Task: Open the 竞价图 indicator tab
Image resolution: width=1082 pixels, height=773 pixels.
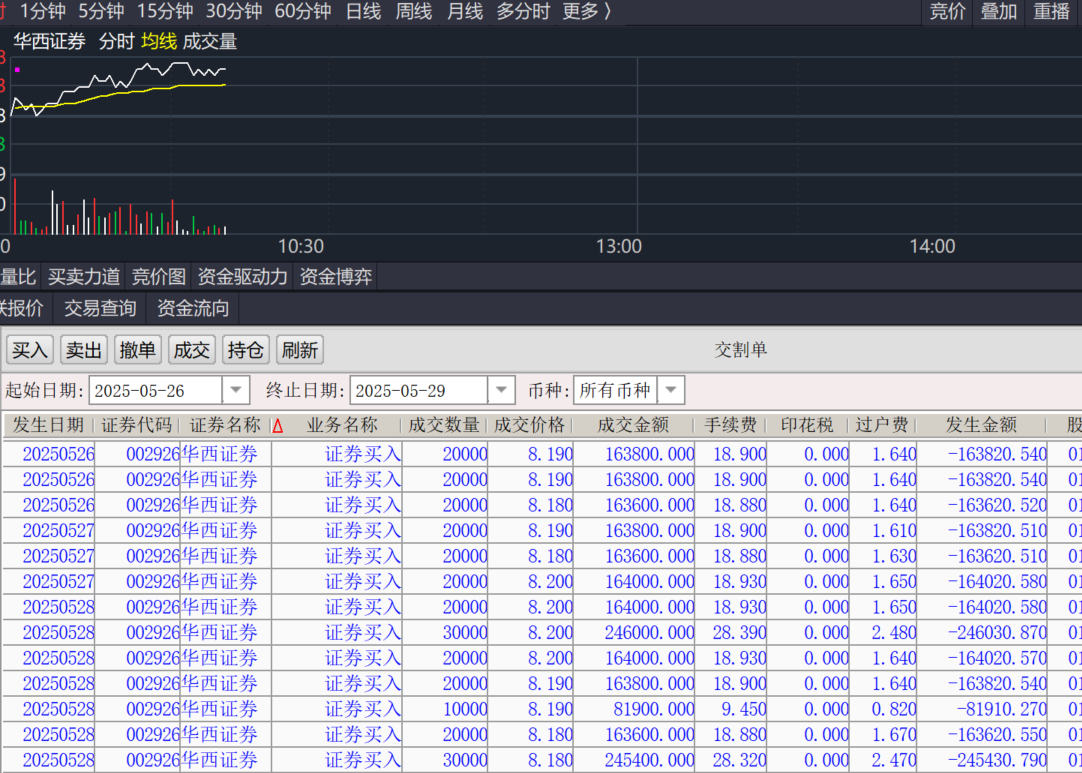Action: (158, 277)
